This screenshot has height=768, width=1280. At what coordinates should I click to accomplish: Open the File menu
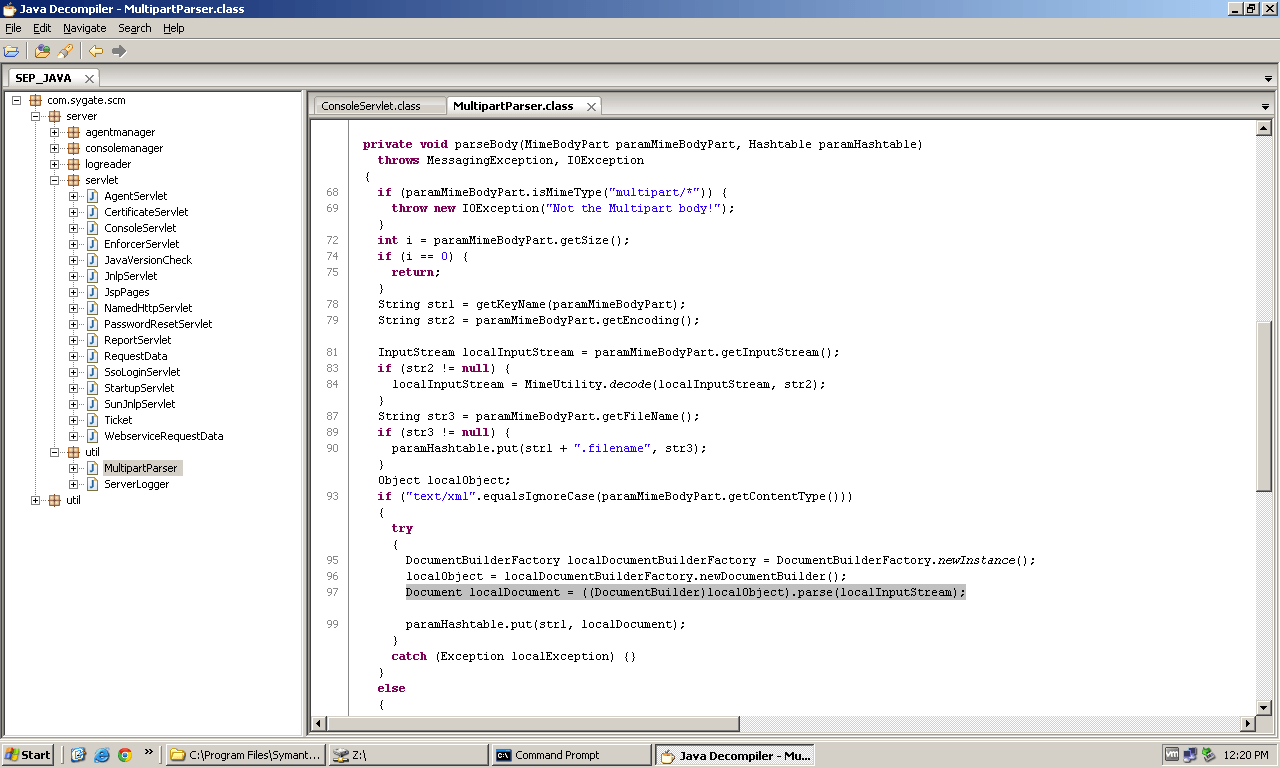coord(13,28)
